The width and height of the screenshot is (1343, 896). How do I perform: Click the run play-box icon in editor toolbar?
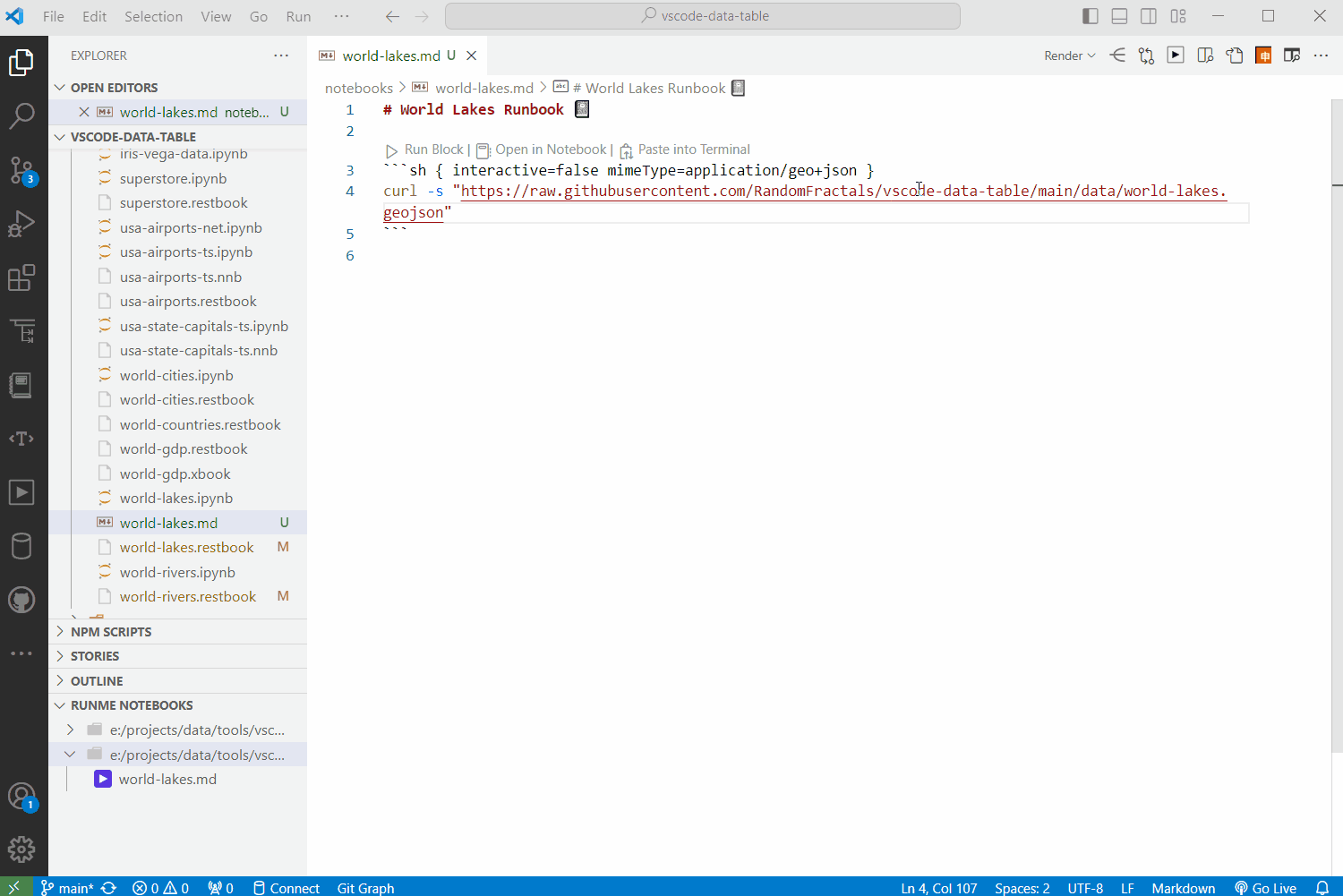[x=1176, y=55]
